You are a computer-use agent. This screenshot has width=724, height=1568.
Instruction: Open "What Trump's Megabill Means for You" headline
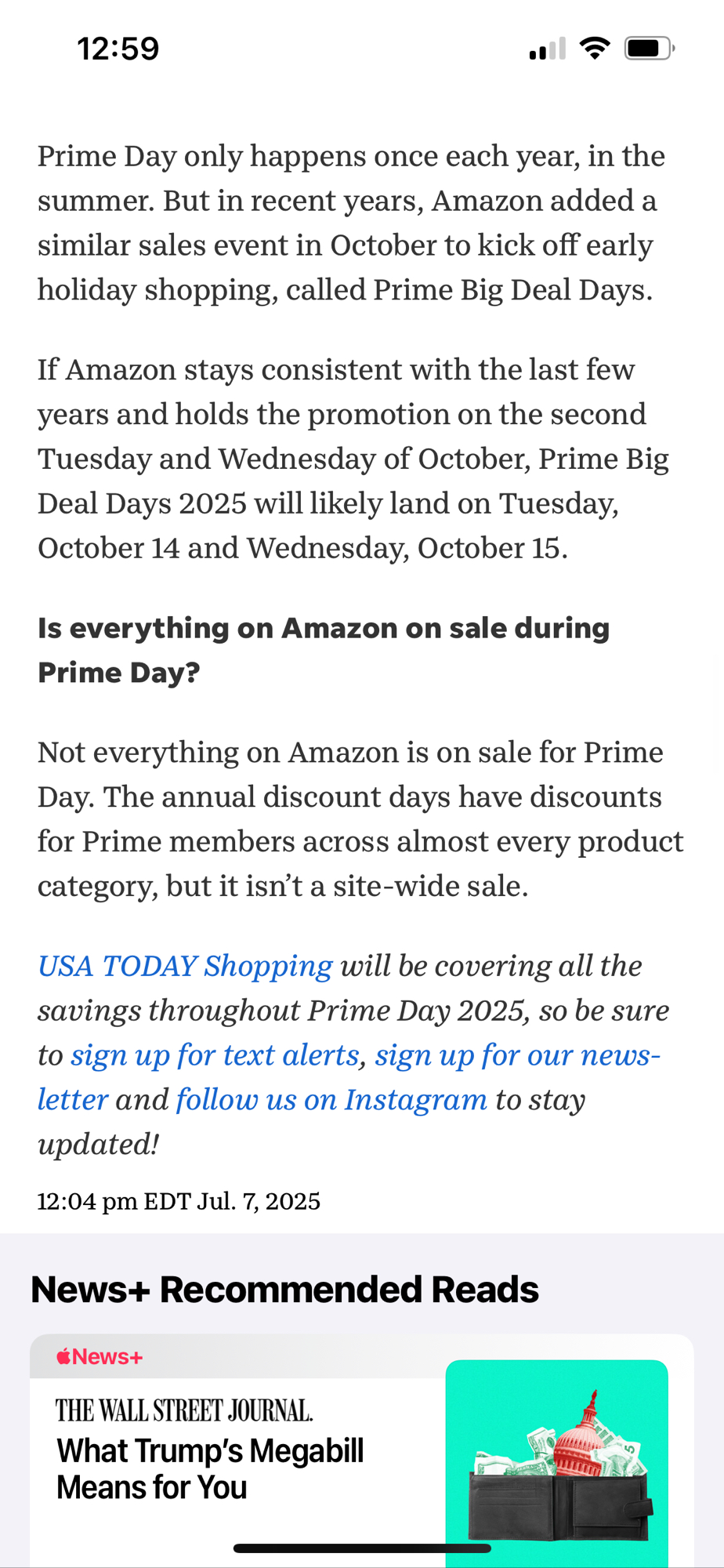(210, 1468)
